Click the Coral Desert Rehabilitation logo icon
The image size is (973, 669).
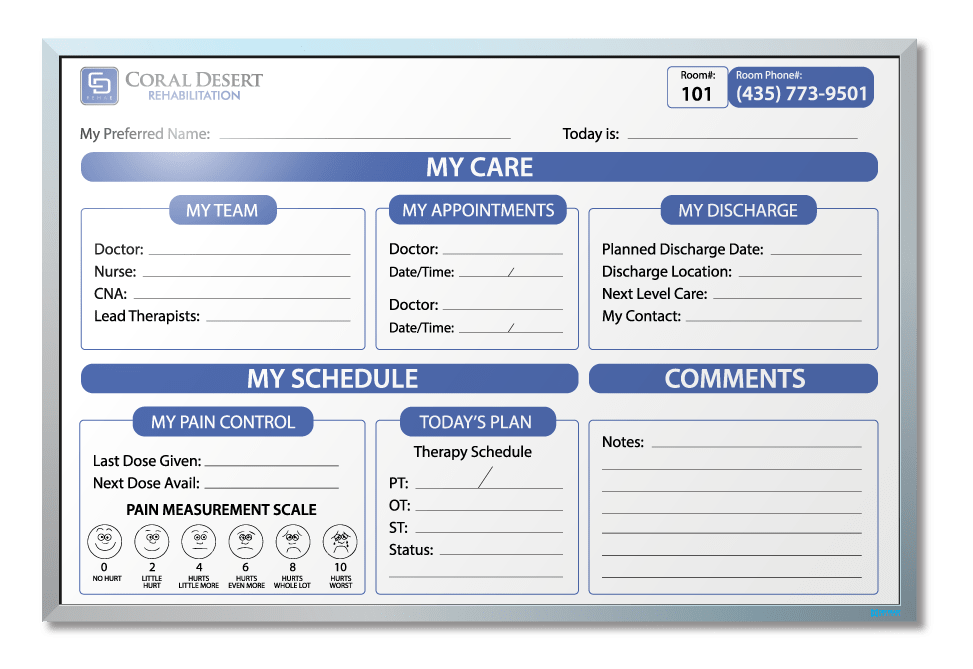[x=99, y=86]
